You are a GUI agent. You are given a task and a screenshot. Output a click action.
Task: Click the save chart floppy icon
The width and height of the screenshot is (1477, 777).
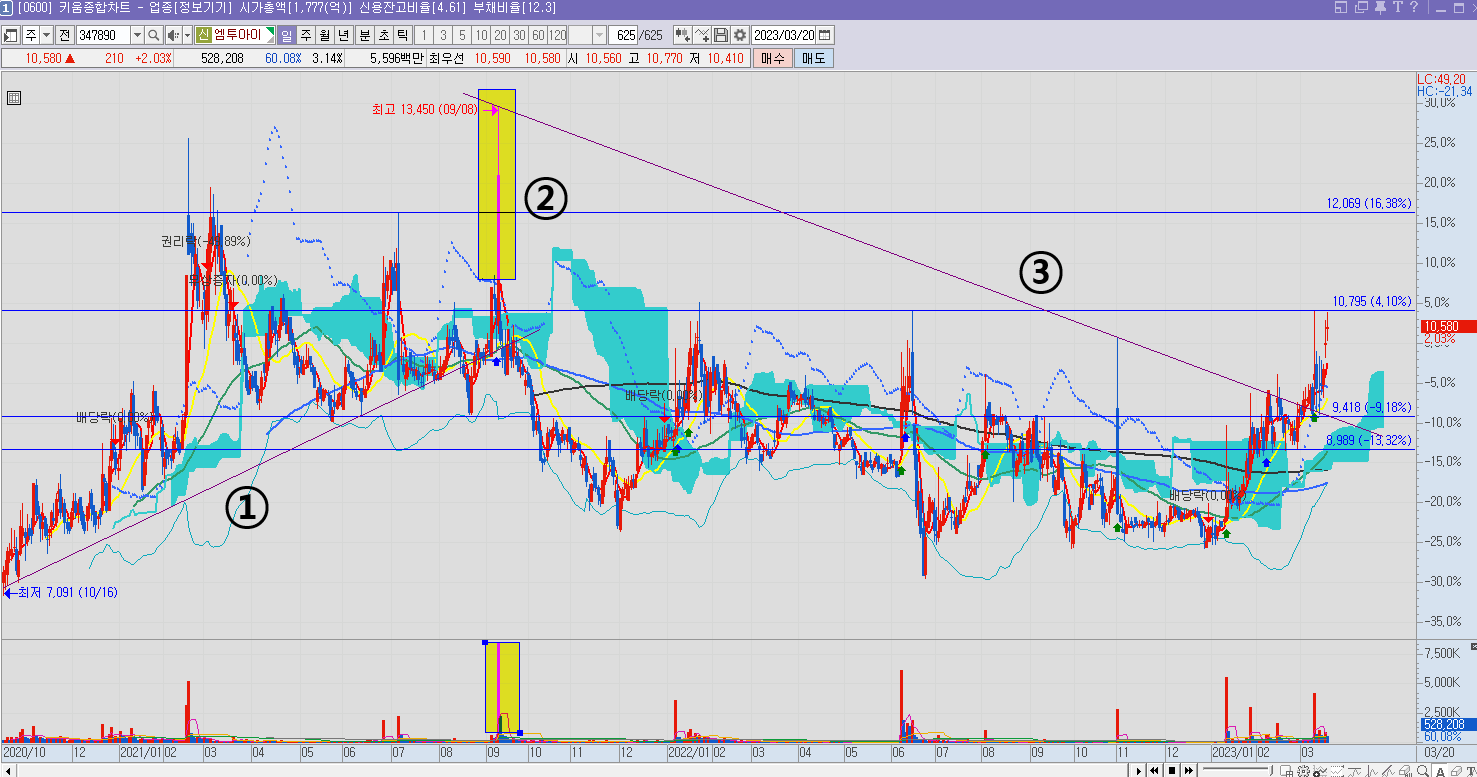(721, 35)
